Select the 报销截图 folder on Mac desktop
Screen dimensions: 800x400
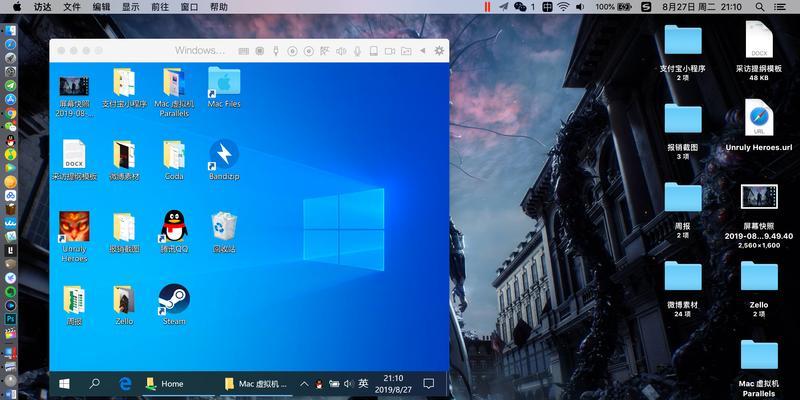point(683,132)
